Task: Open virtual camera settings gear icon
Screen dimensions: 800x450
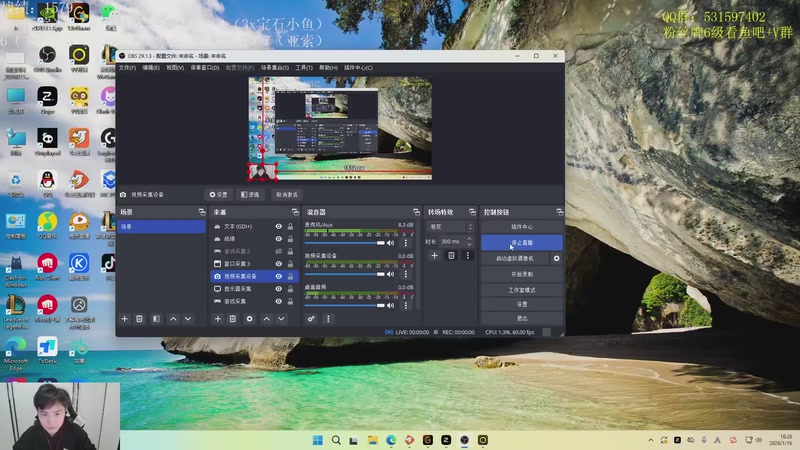Action: point(557,258)
